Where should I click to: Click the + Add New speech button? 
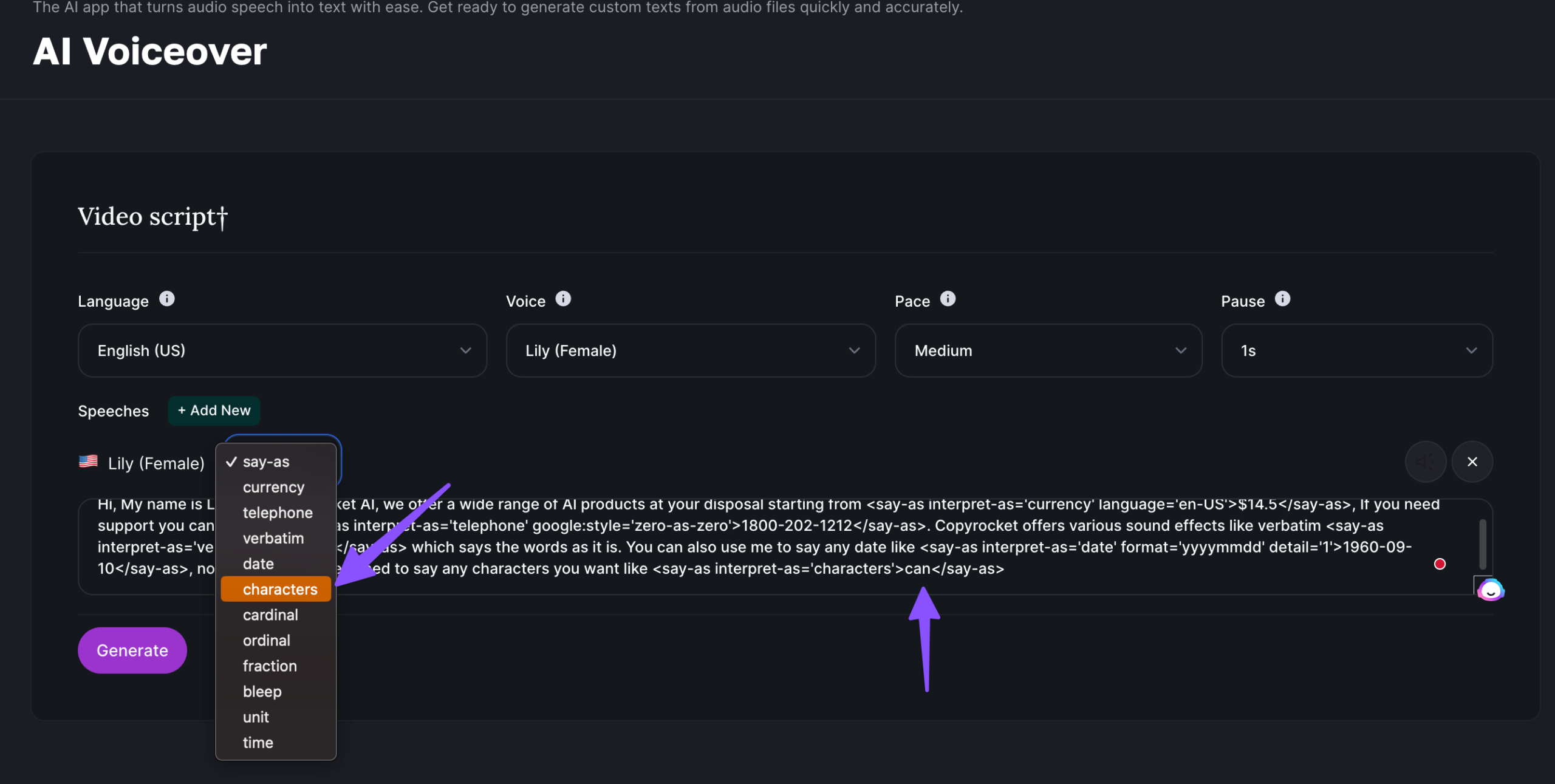[214, 411]
